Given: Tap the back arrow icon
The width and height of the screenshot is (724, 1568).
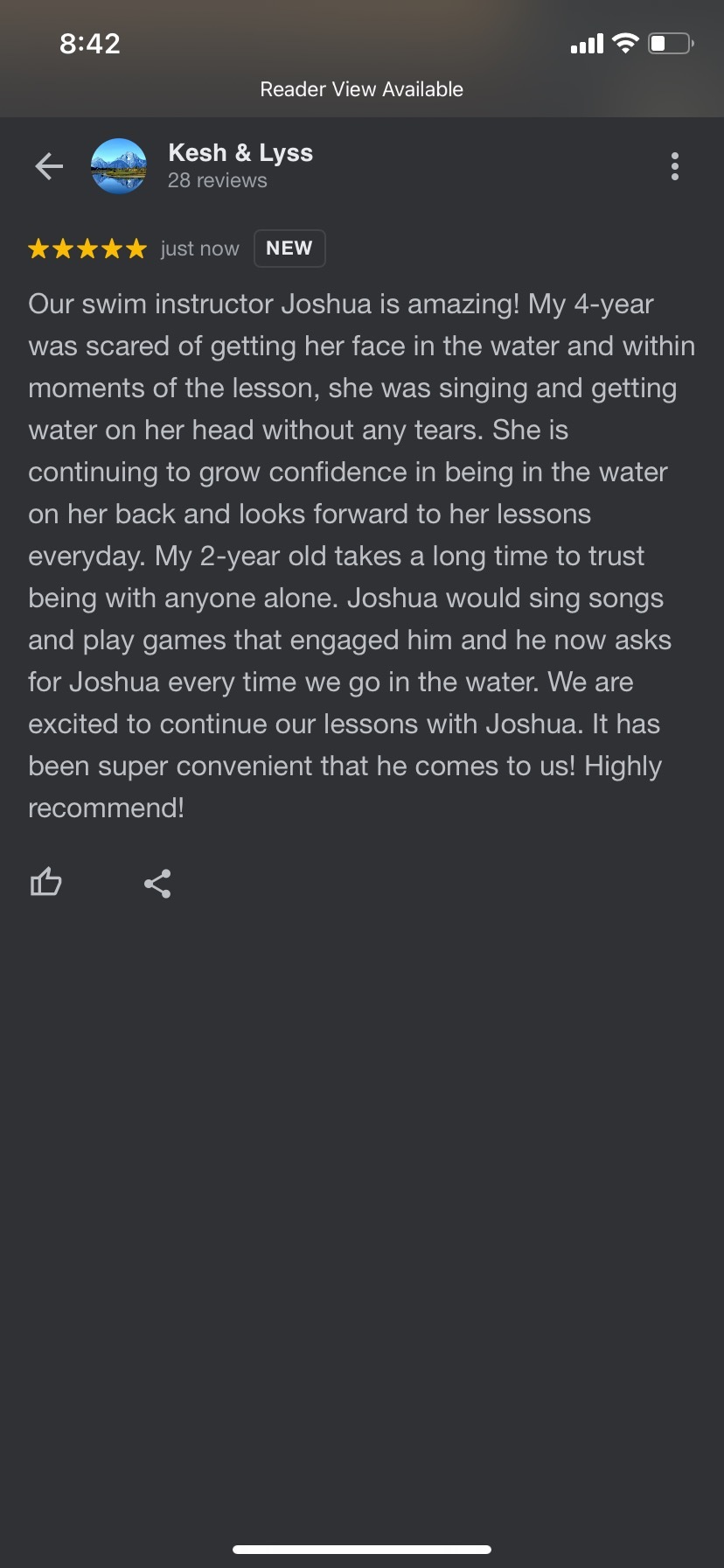Looking at the screenshot, I should pyautogui.click(x=49, y=166).
